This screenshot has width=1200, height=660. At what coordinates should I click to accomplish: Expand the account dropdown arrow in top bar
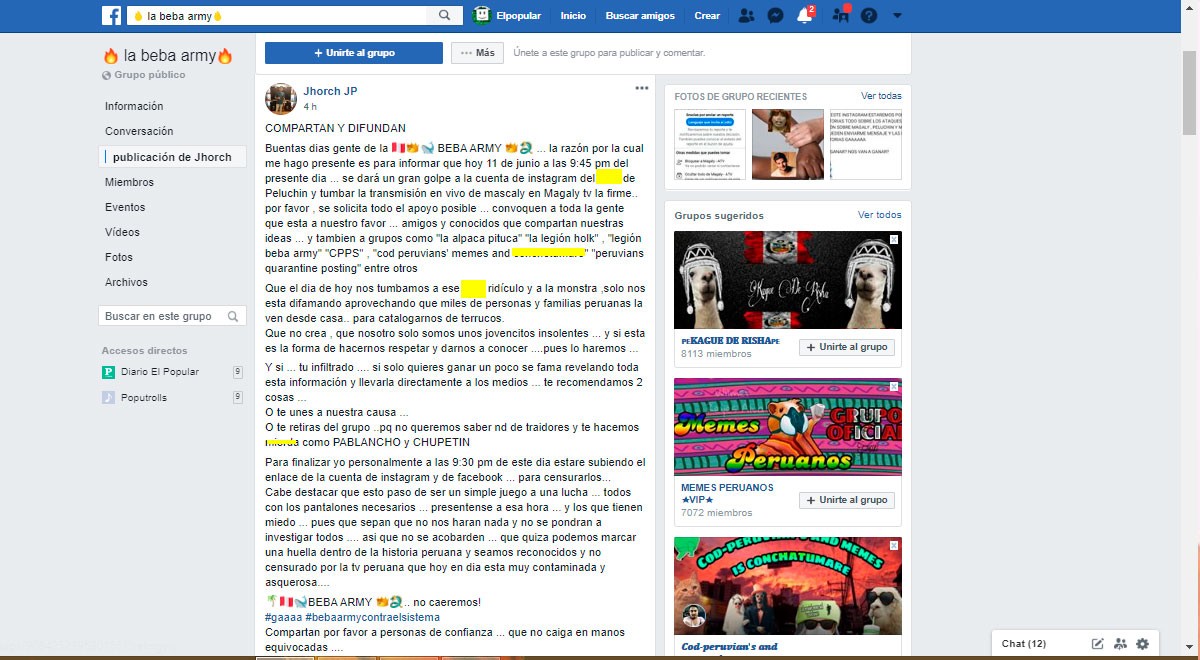897,16
